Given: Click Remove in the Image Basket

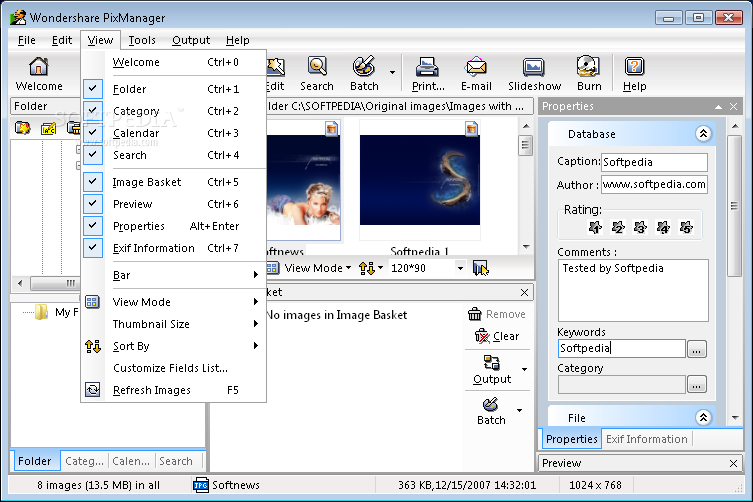Looking at the screenshot, I should tap(497, 314).
